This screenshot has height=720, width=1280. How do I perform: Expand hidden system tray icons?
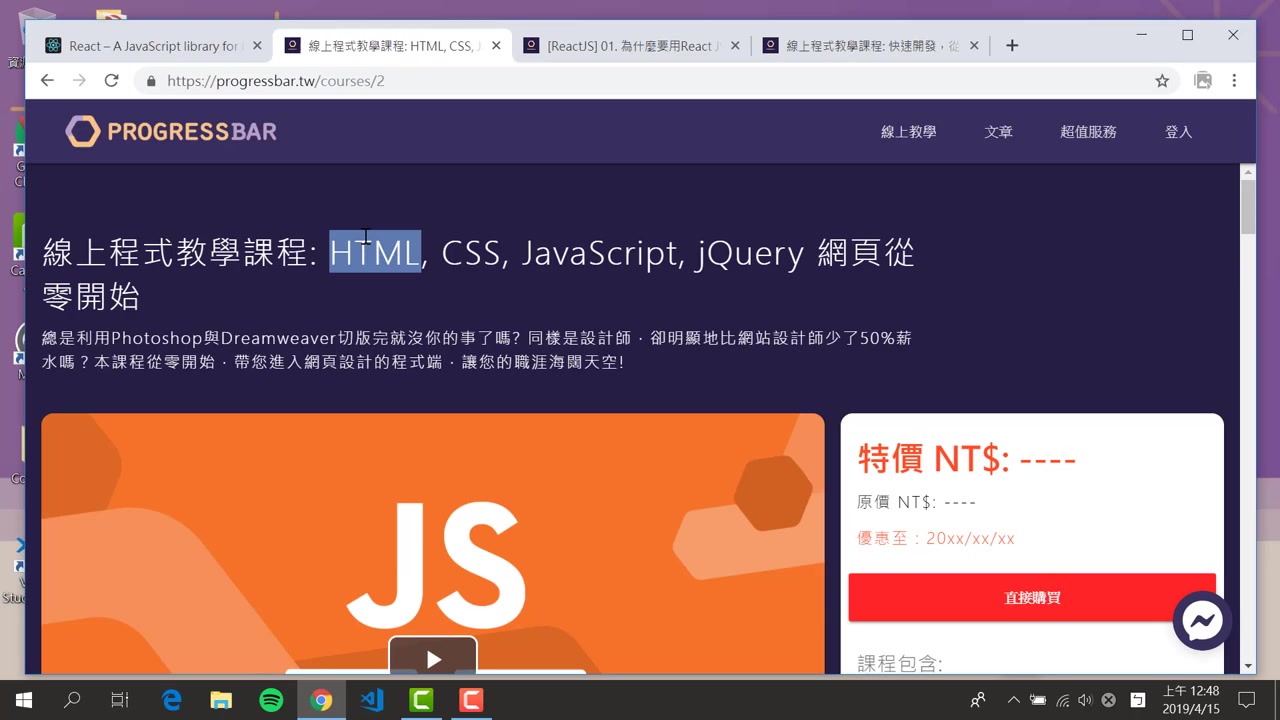point(1014,700)
